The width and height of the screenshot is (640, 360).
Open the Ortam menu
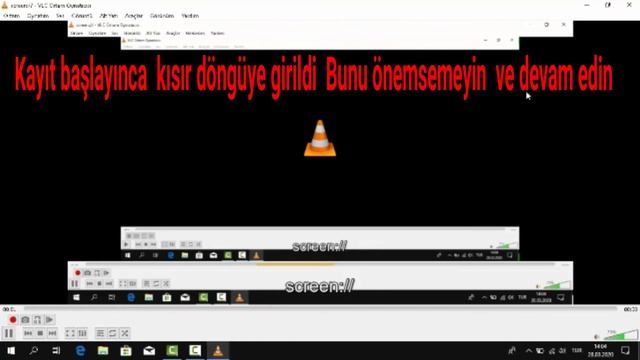click(11, 16)
